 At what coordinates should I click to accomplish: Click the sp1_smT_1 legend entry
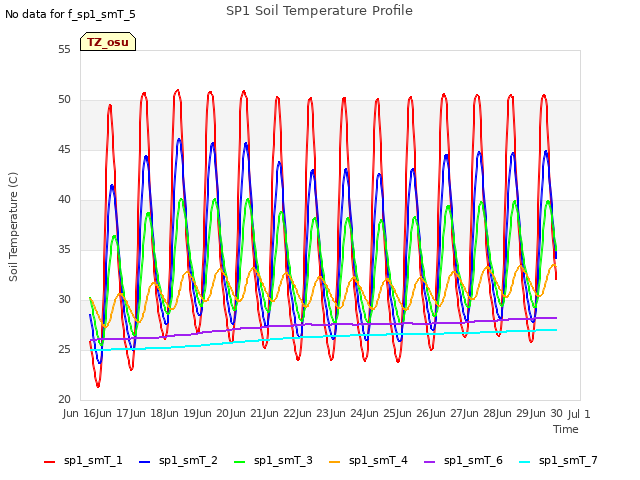click(83, 461)
